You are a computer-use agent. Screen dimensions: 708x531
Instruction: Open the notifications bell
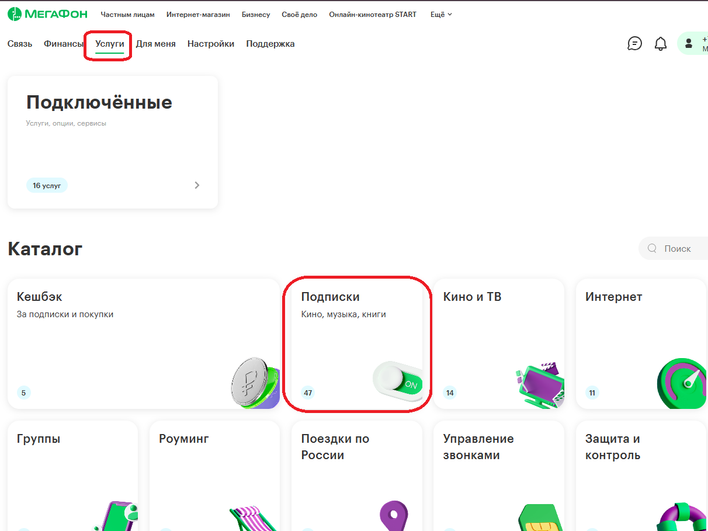click(x=661, y=44)
